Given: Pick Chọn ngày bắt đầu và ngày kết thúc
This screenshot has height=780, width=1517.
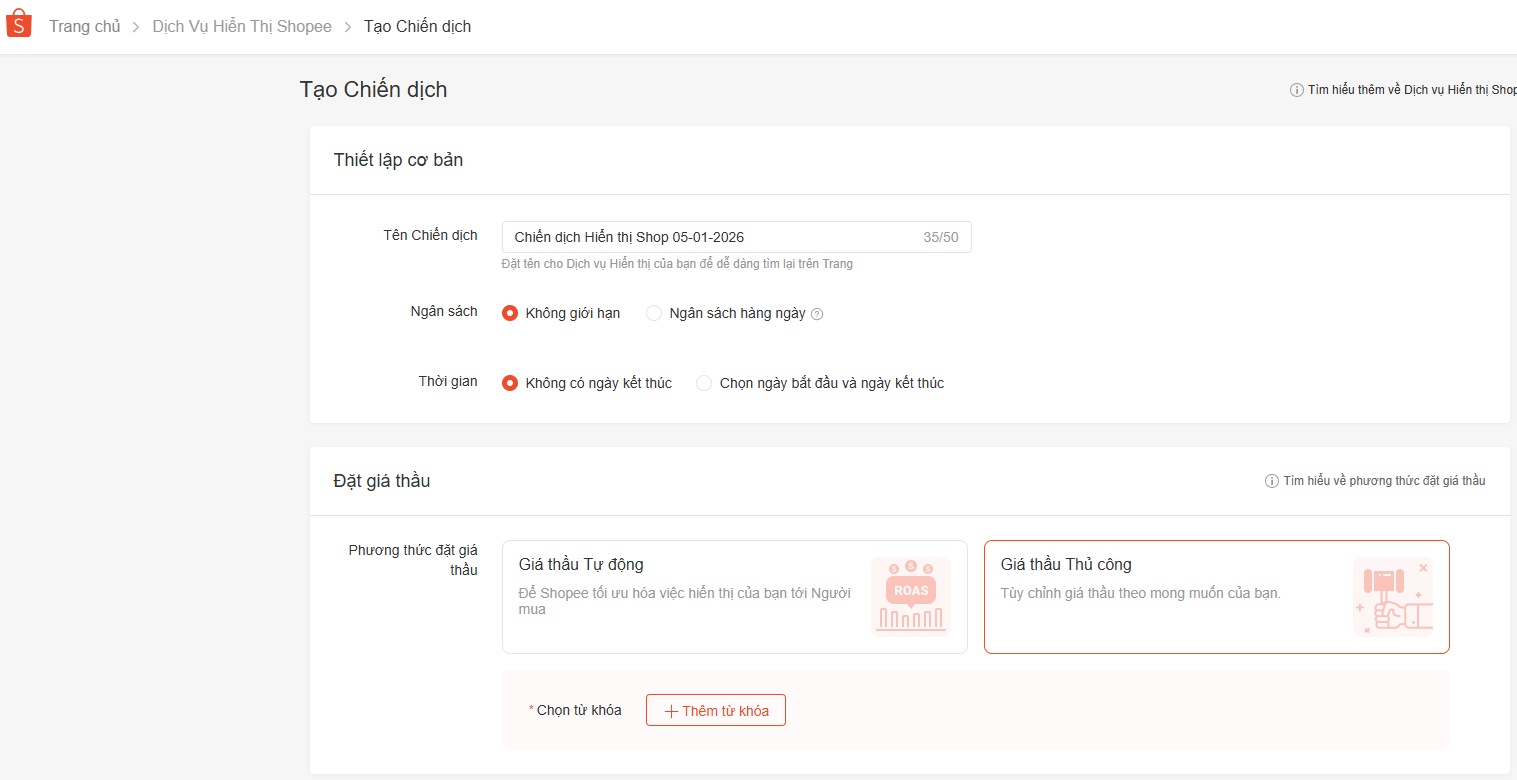Looking at the screenshot, I should [704, 383].
